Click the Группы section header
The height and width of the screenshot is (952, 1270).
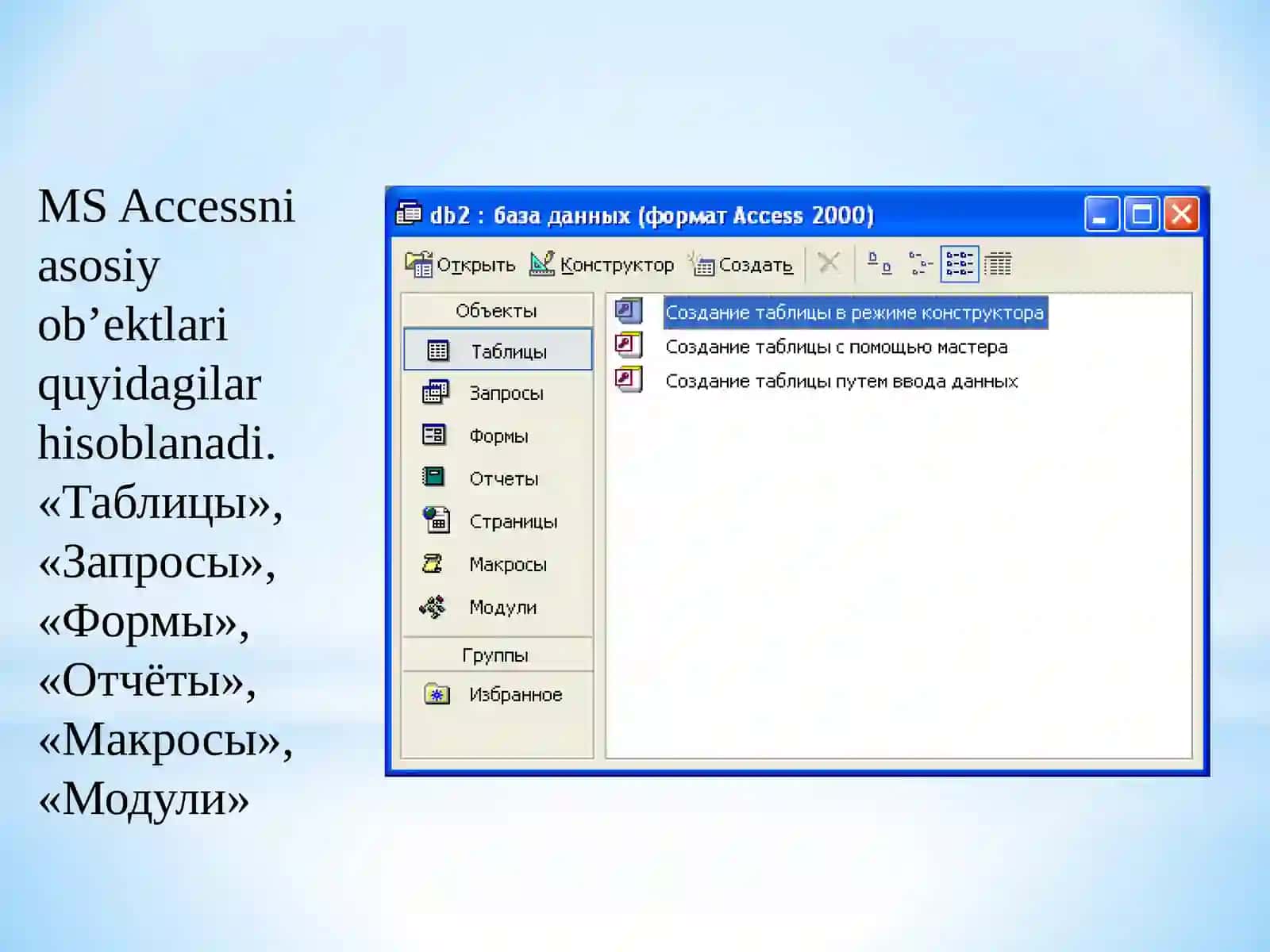497,654
